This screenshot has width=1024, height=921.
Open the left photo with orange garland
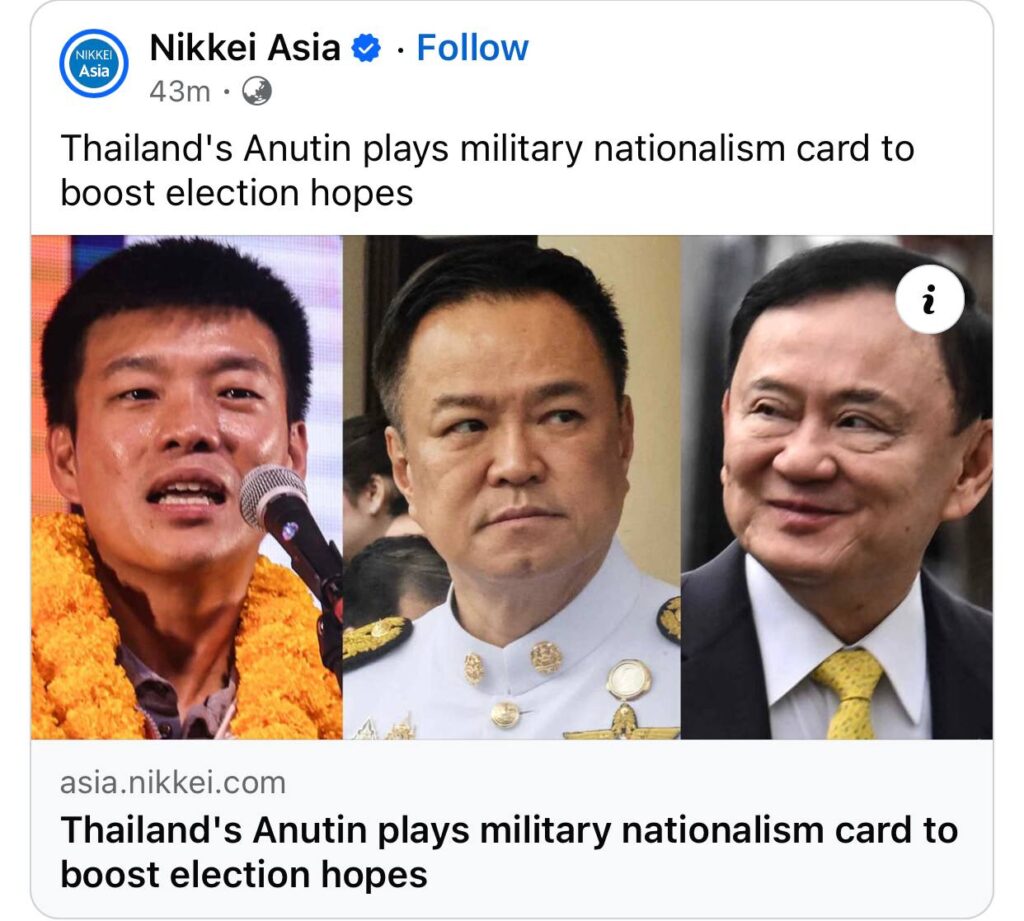click(x=187, y=487)
